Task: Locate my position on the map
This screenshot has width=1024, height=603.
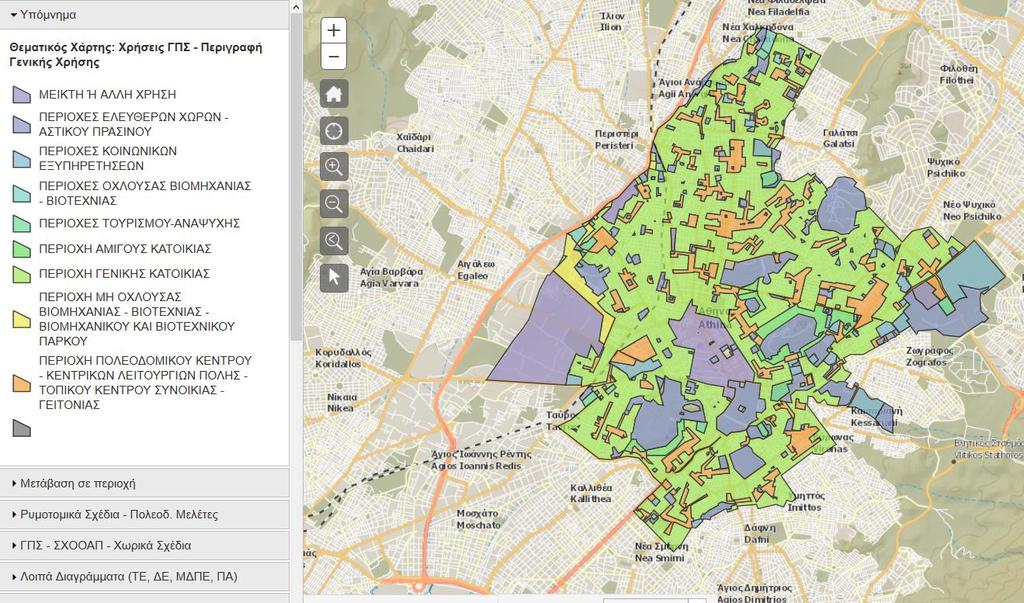Action: tap(334, 131)
